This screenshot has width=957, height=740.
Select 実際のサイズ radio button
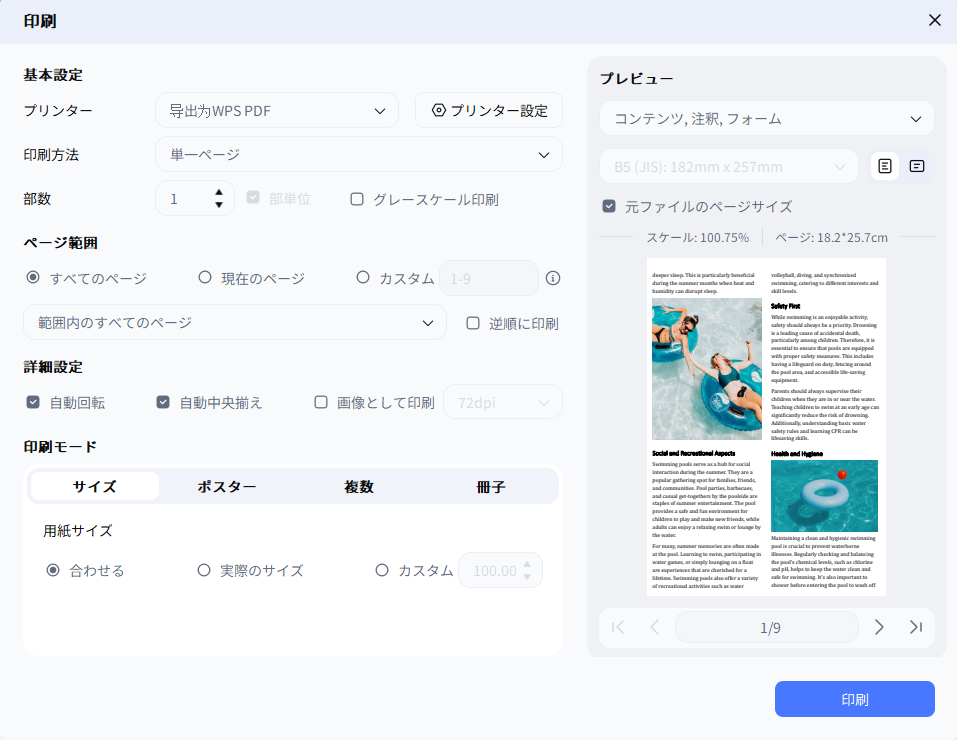[x=204, y=570]
